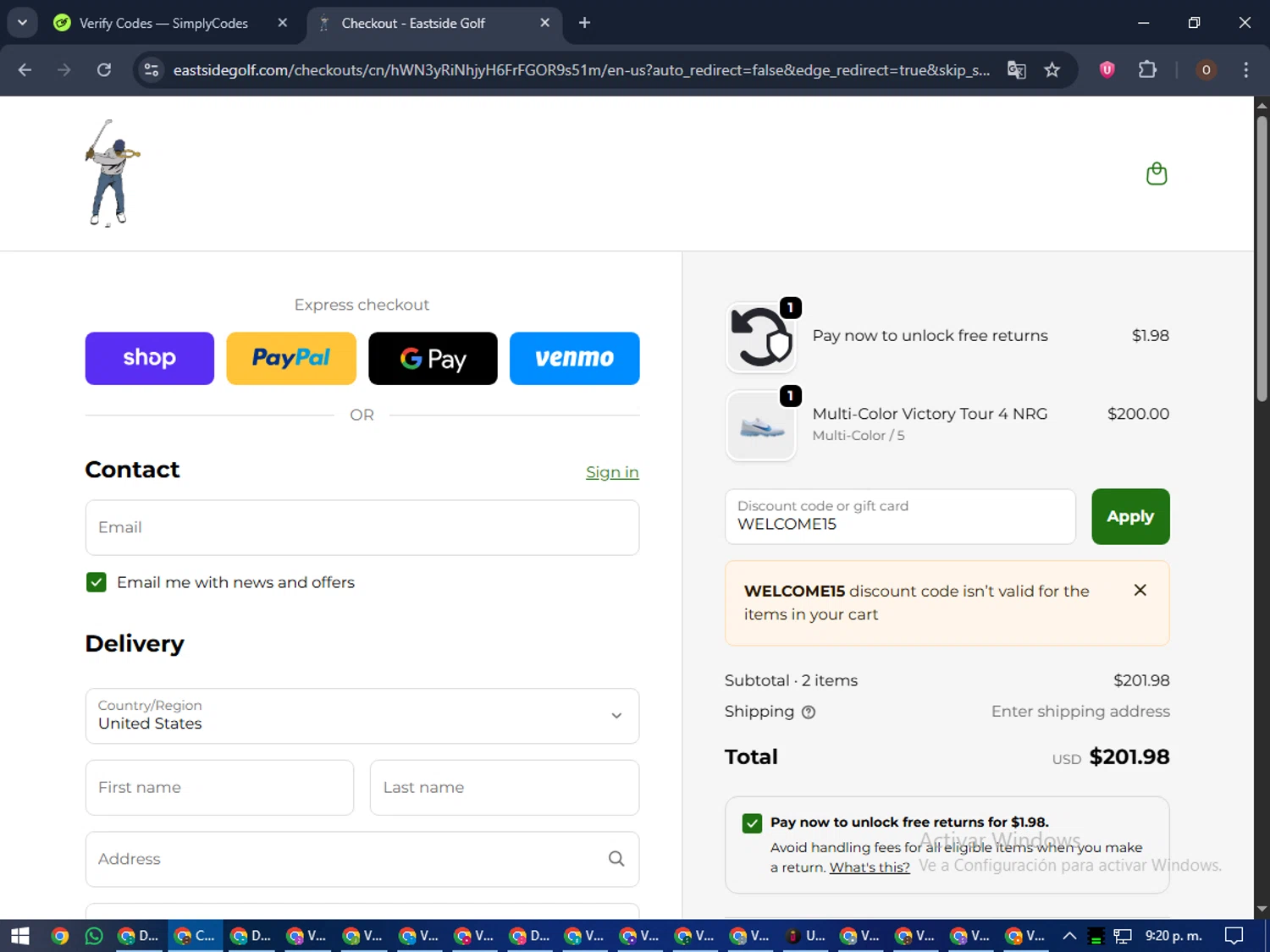Click the network icon in system tray
The height and width of the screenshot is (952, 1270).
pos(1123,936)
